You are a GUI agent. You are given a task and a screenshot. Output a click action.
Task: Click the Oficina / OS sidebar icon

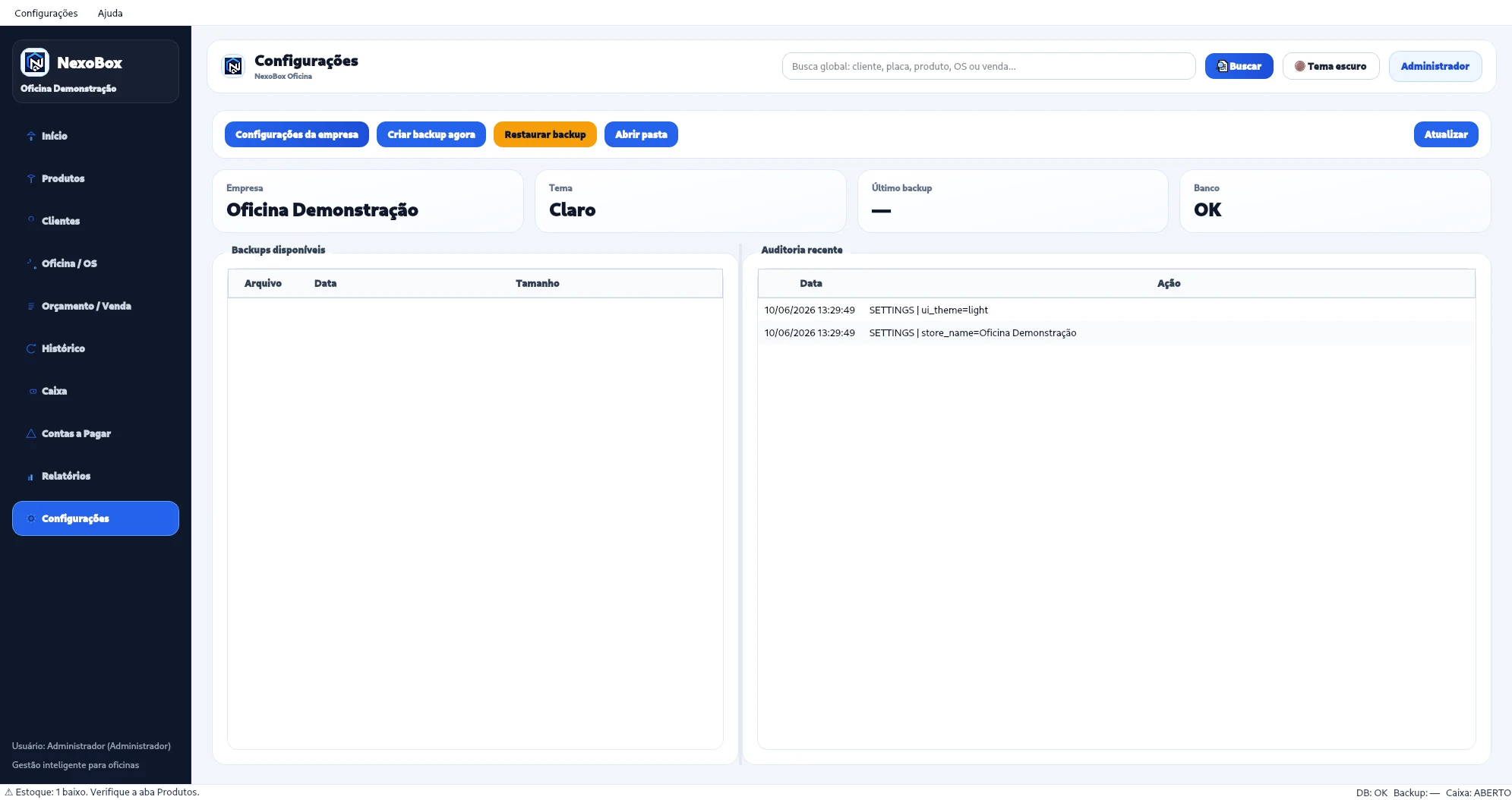pyautogui.click(x=31, y=263)
